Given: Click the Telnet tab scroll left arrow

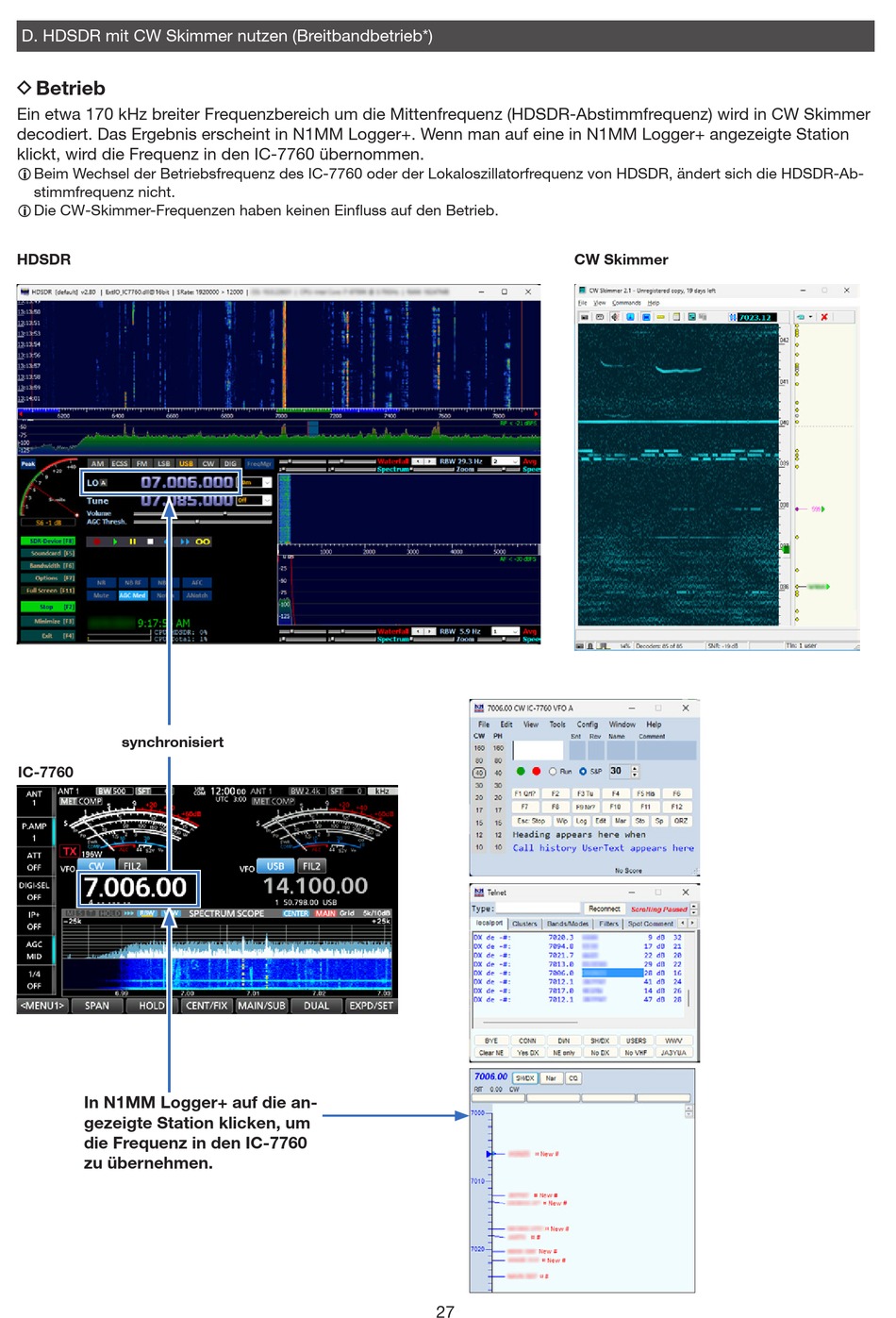Looking at the screenshot, I should coord(683,923).
